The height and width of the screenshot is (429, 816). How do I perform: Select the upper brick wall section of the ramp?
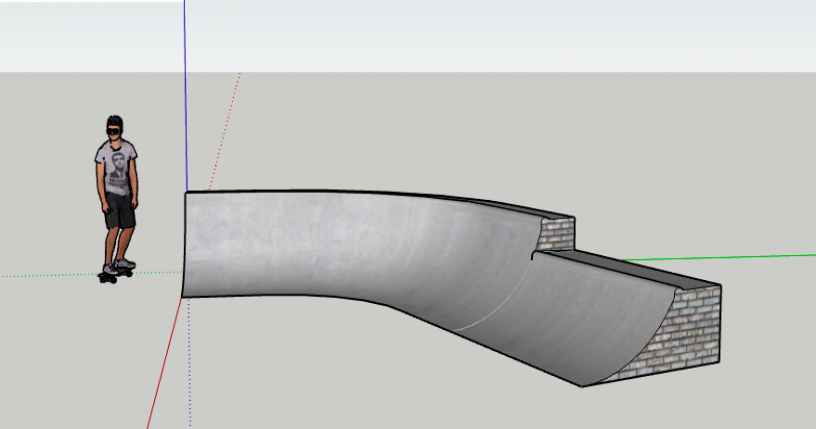click(x=556, y=234)
